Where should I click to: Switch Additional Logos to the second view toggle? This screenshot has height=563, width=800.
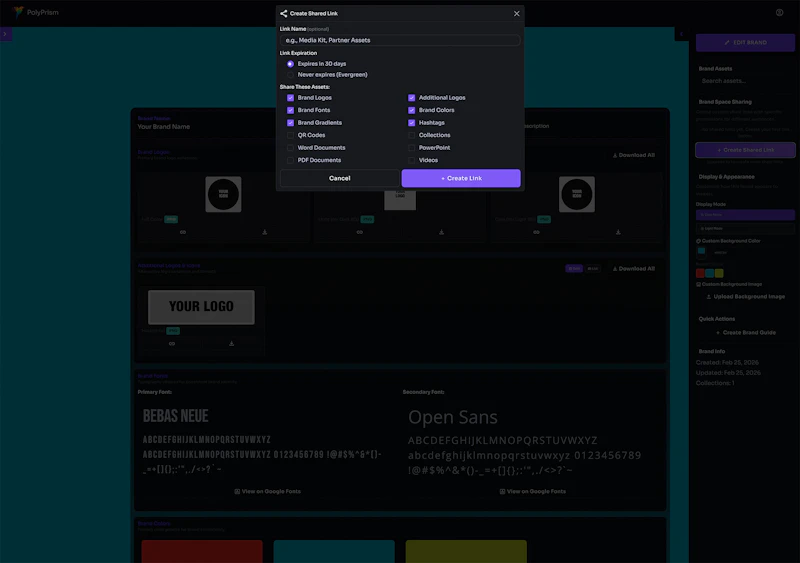click(592, 268)
